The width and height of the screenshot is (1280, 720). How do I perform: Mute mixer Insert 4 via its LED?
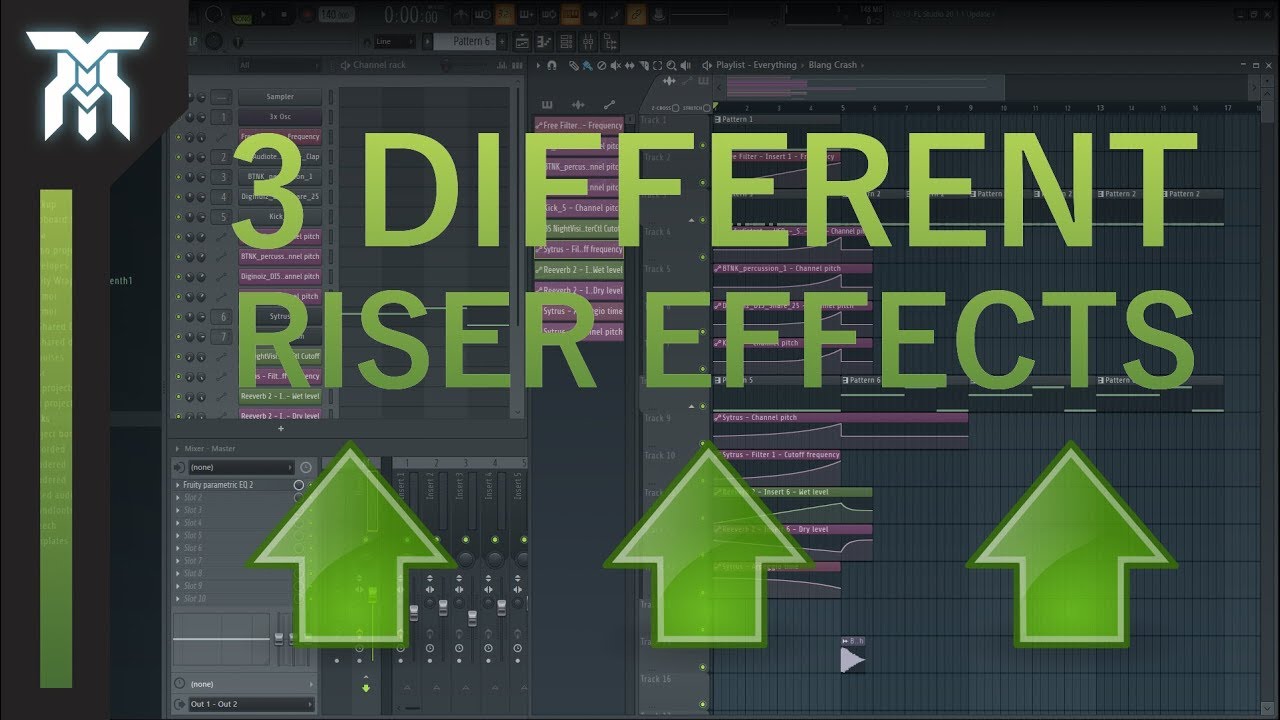pos(495,540)
